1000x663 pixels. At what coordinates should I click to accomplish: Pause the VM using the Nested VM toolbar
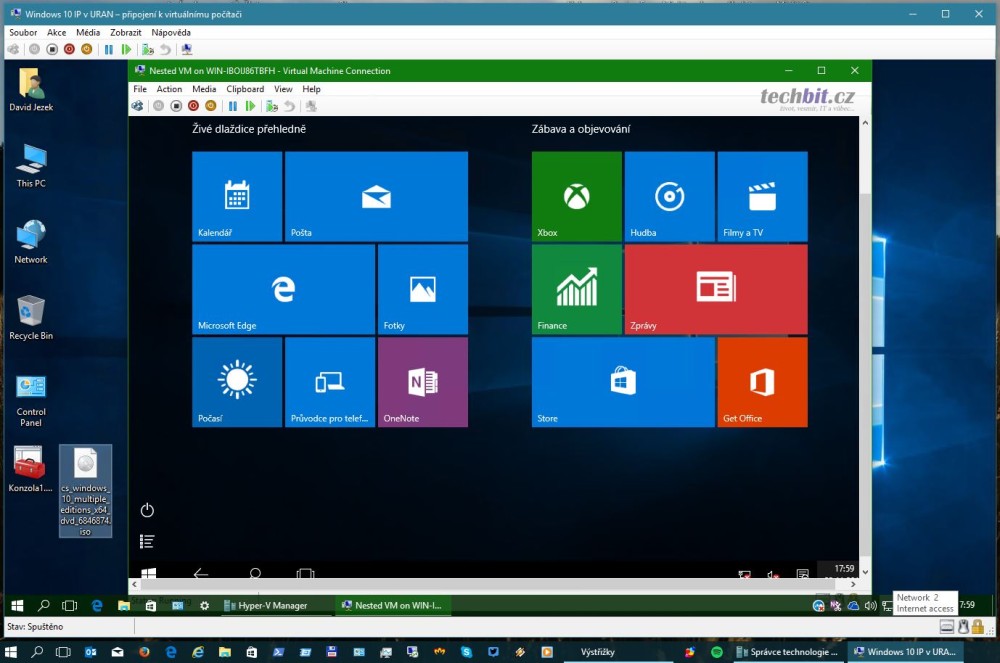[232, 106]
